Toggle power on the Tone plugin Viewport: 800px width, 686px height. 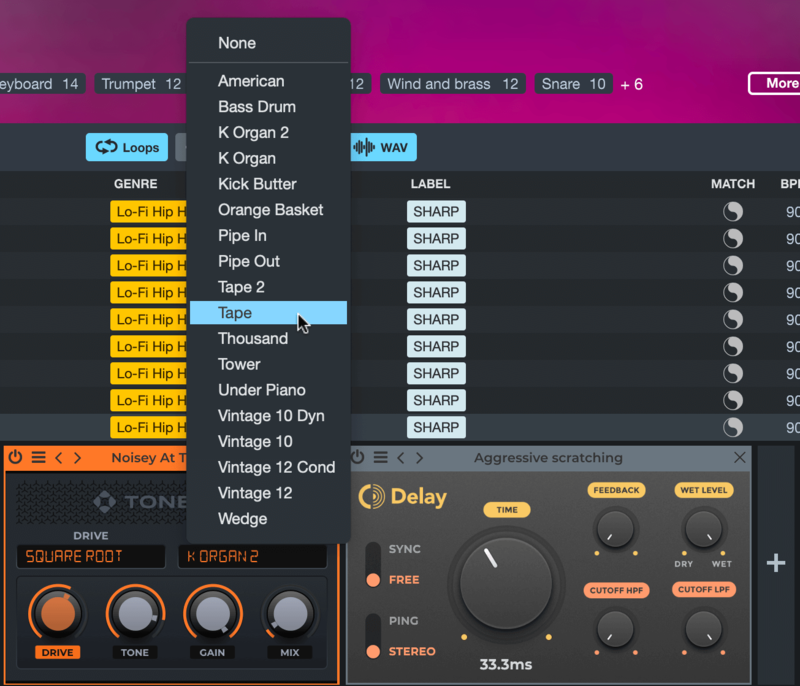[x=15, y=458]
